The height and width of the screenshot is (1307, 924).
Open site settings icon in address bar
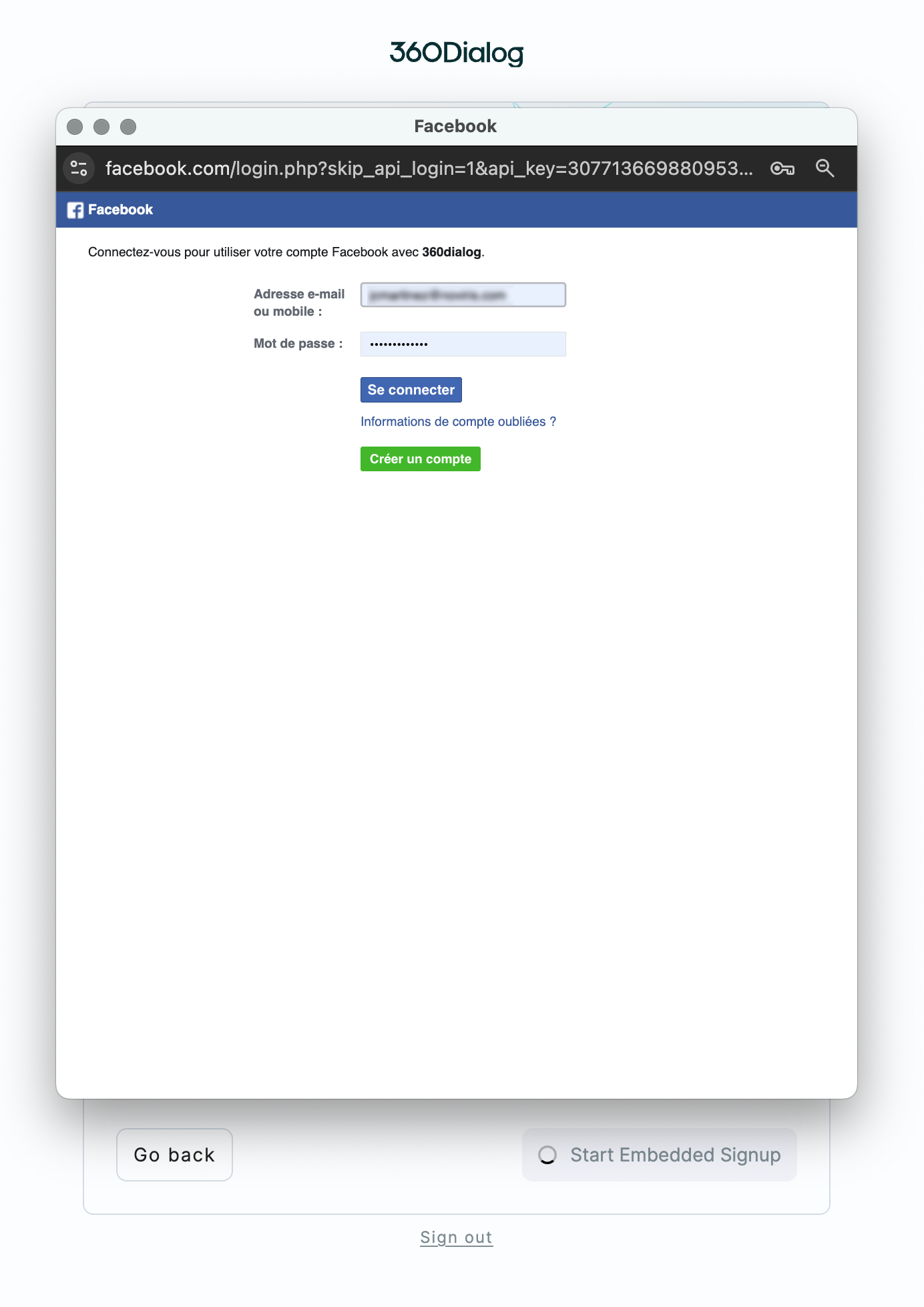click(x=79, y=168)
